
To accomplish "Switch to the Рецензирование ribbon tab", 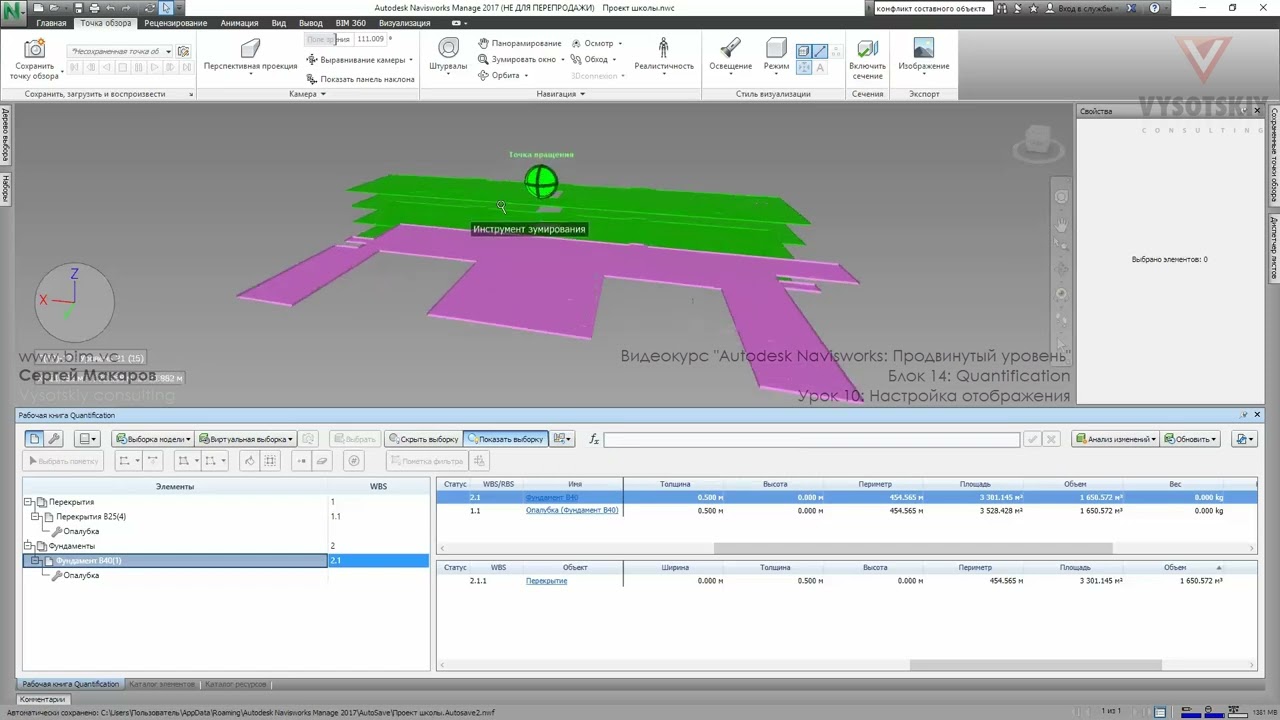I will point(176,23).
